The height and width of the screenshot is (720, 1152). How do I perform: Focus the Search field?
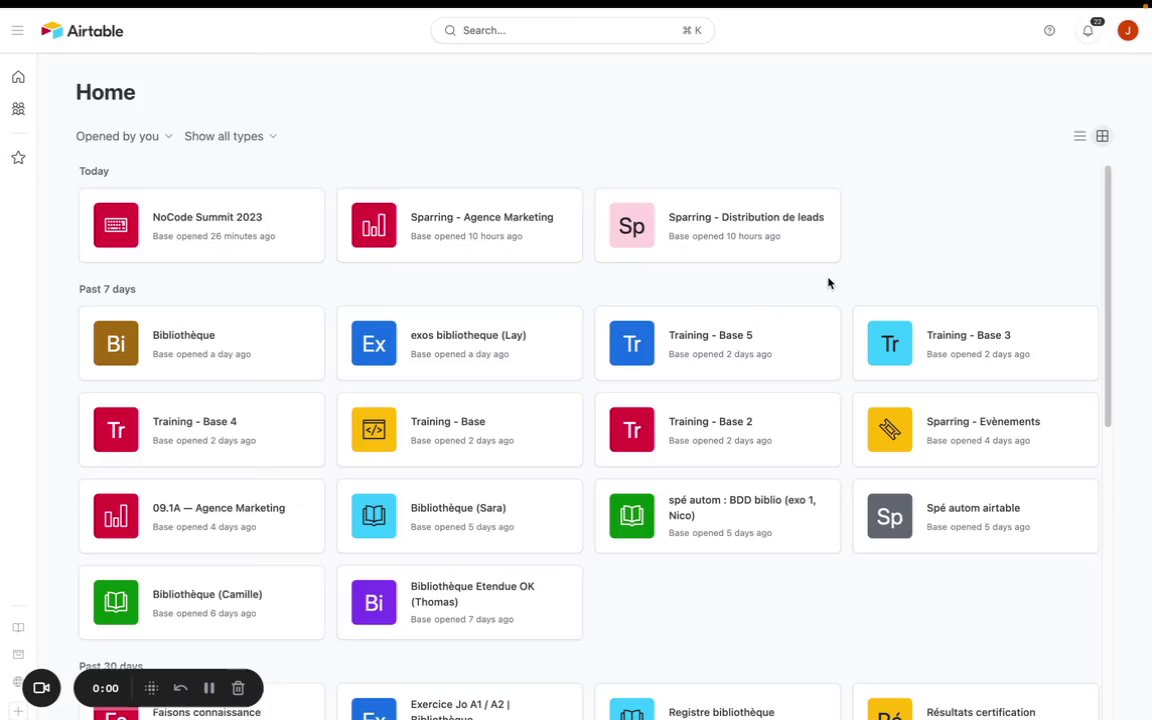pos(572,30)
